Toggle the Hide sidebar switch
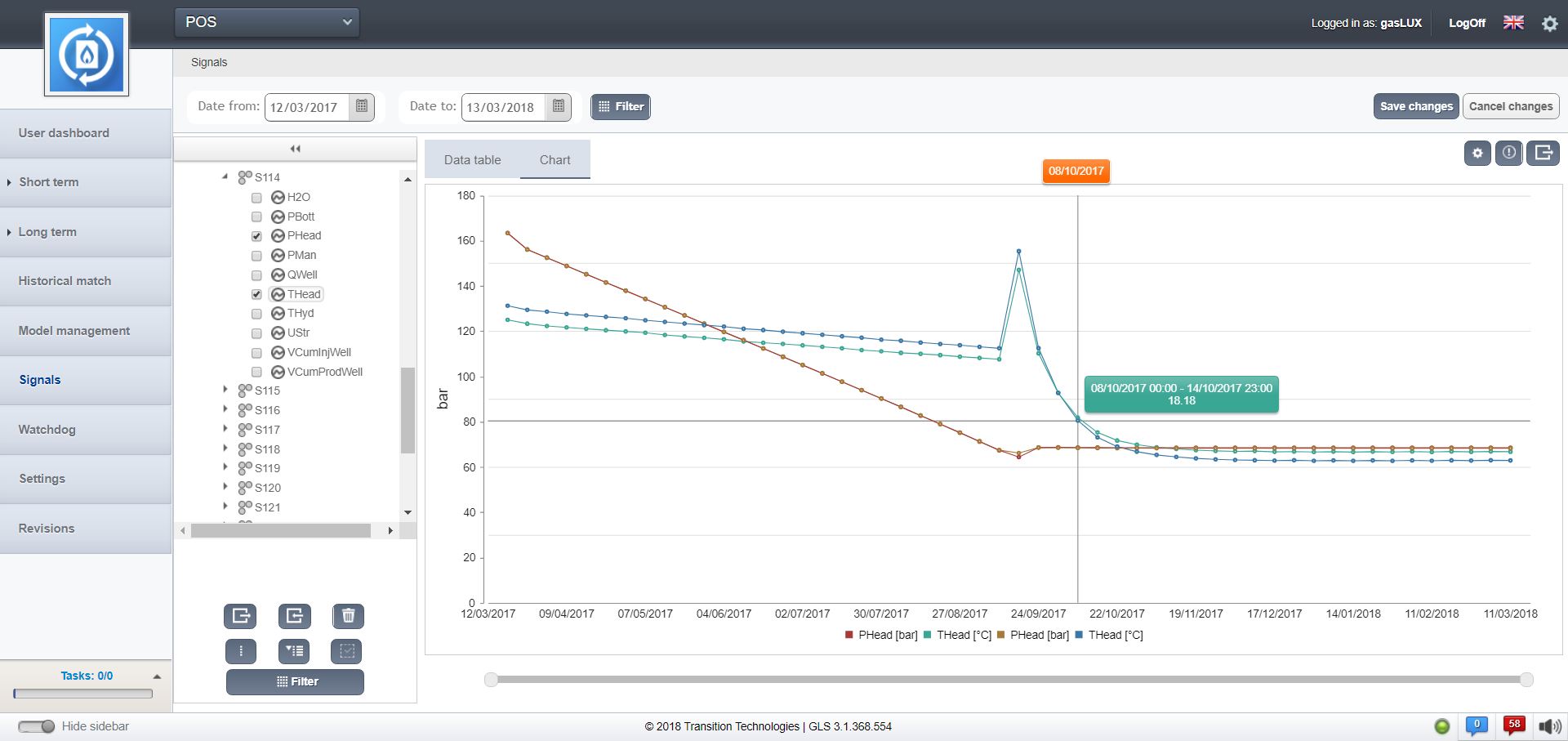Viewport: 1568px width, 741px height. click(36, 726)
